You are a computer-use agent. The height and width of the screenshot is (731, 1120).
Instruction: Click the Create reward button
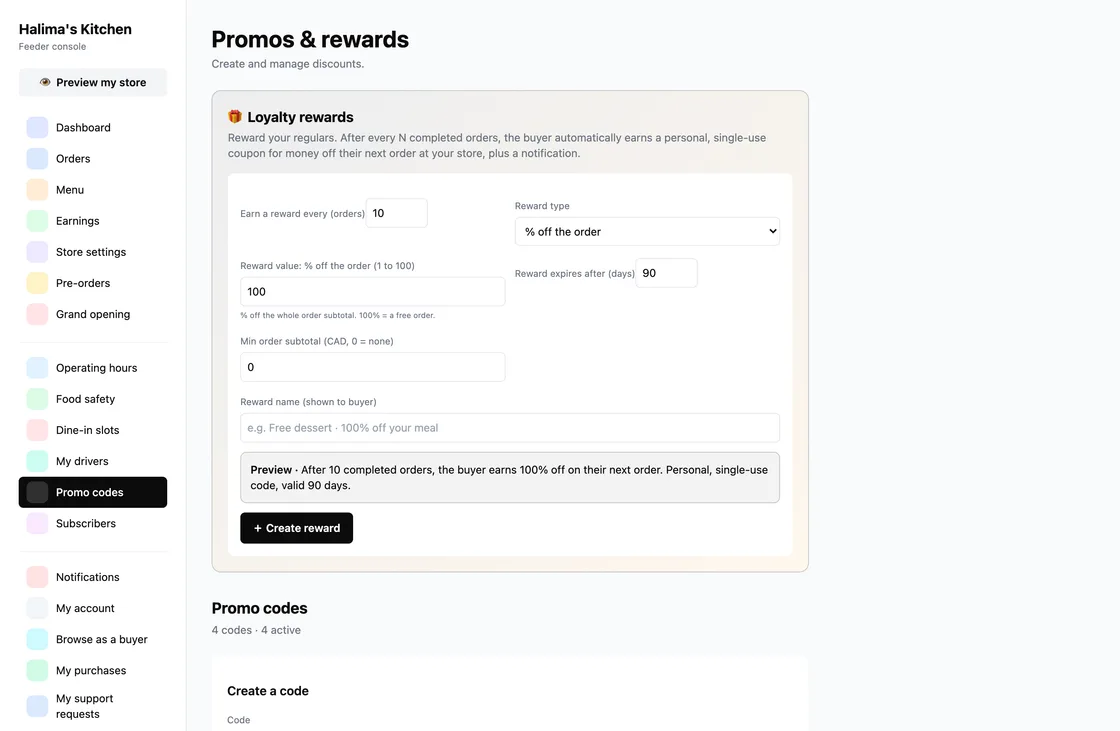click(x=296, y=528)
